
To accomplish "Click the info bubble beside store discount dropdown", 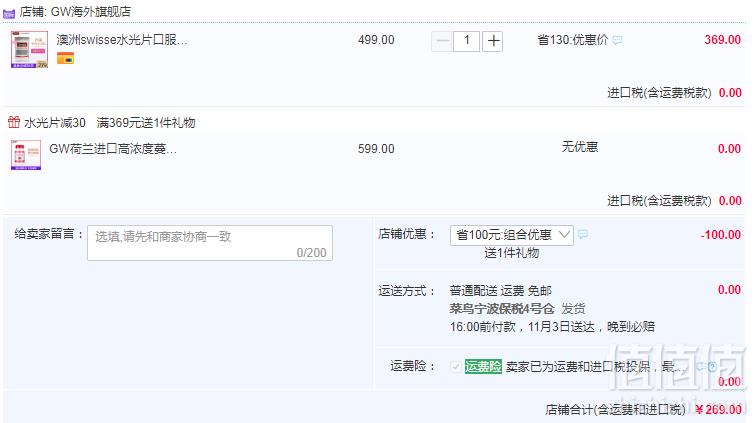I will (583, 234).
